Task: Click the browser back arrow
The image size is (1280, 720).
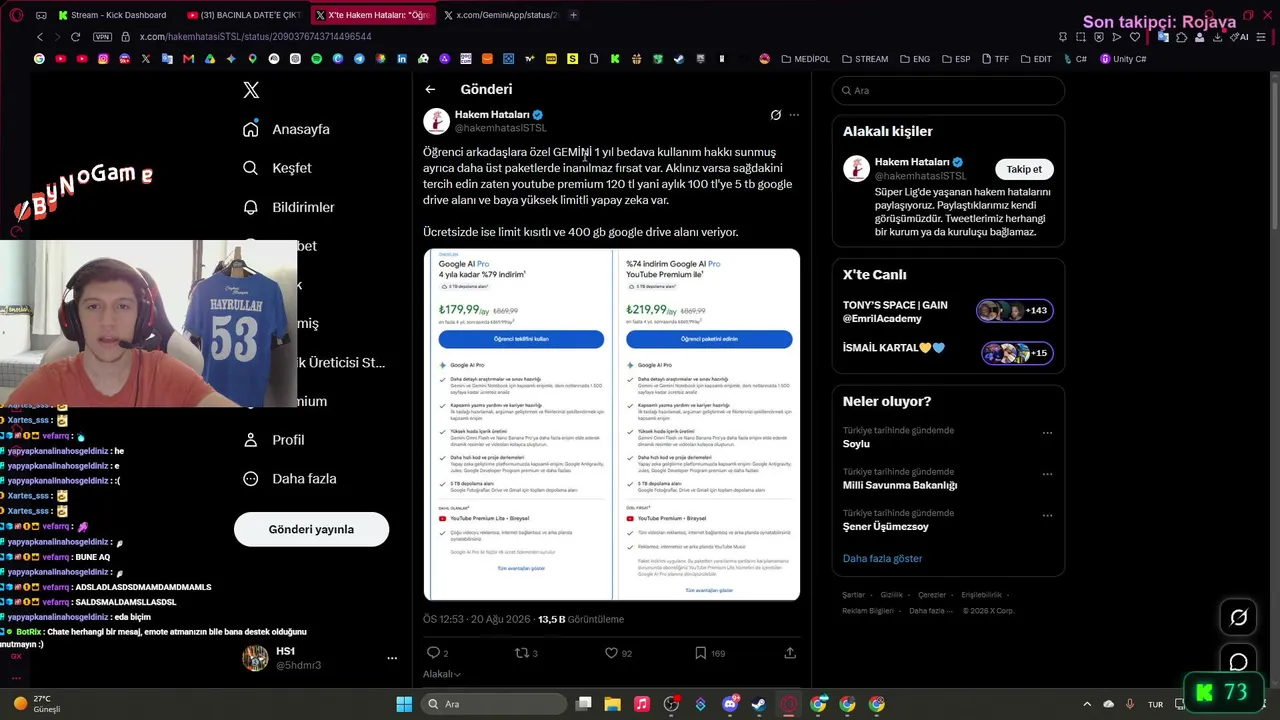Action: pyautogui.click(x=40, y=37)
